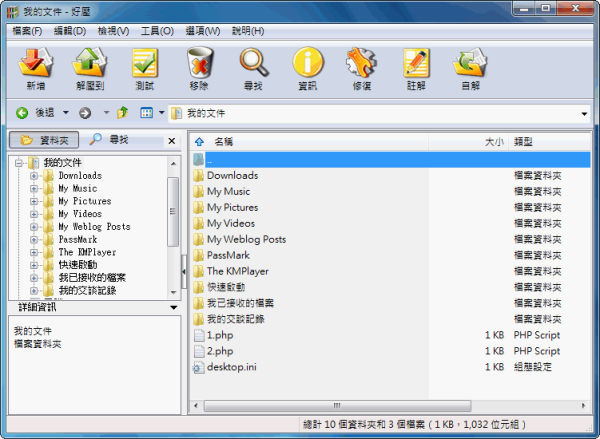Sort by the 名稱 column header
The image size is (600, 439).
[x=309, y=142]
